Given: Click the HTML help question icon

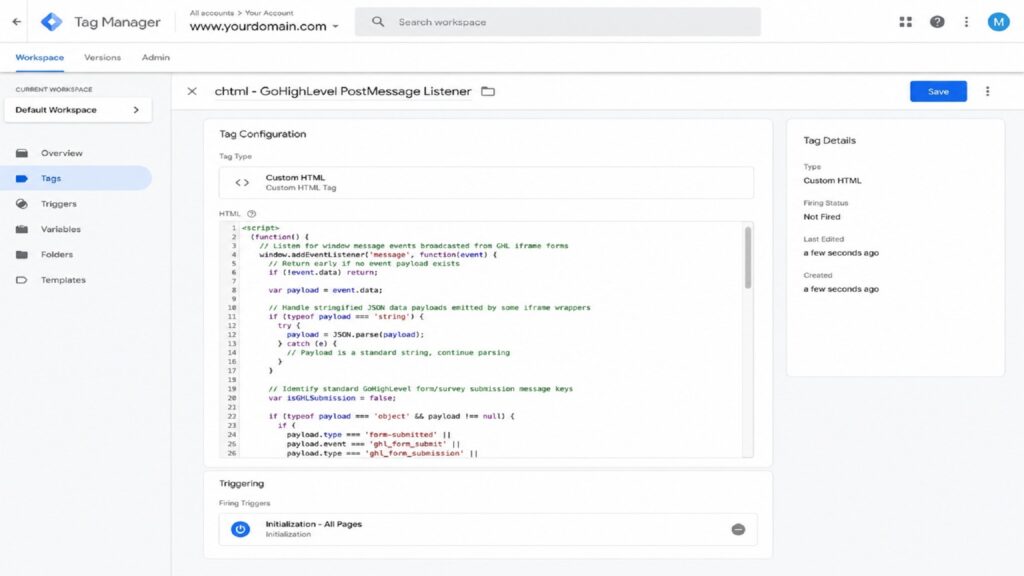Looking at the screenshot, I should 251,214.
